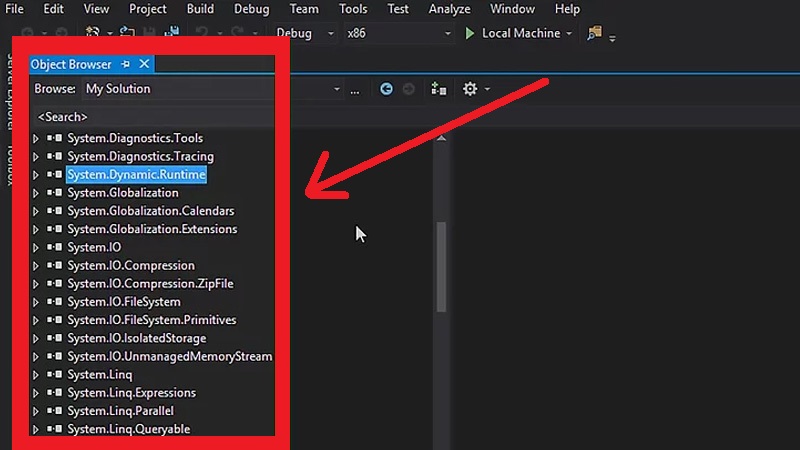This screenshot has width=800, height=450.
Task: Open the Test menu
Action: [397, 9]
